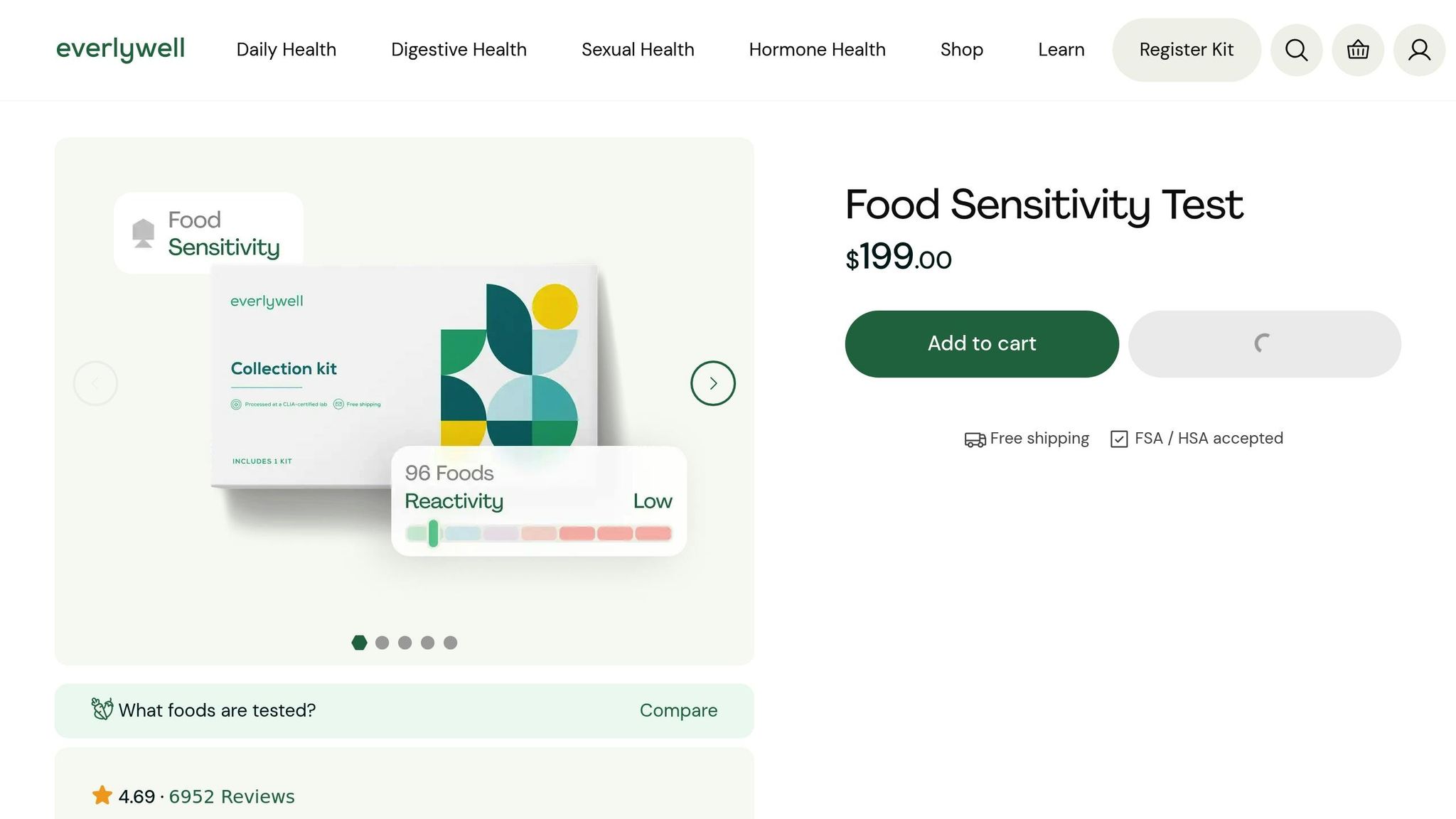Image resolution: width=1456 pixels, height=819 pixels.
Task: Open the 6952 Reviews link
Action: 231,796
